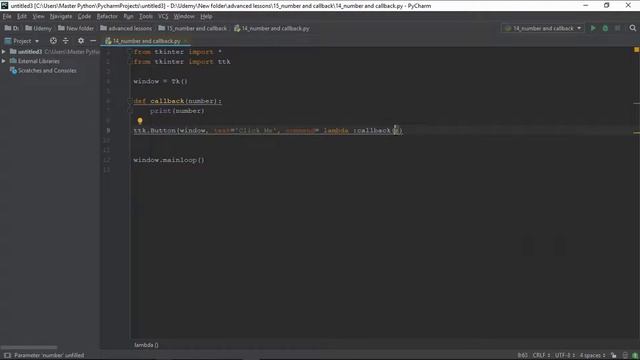Image resolution: width=640 pixels, height=360 pixels.
Task: Open the Tools menu
Action: 146,16
